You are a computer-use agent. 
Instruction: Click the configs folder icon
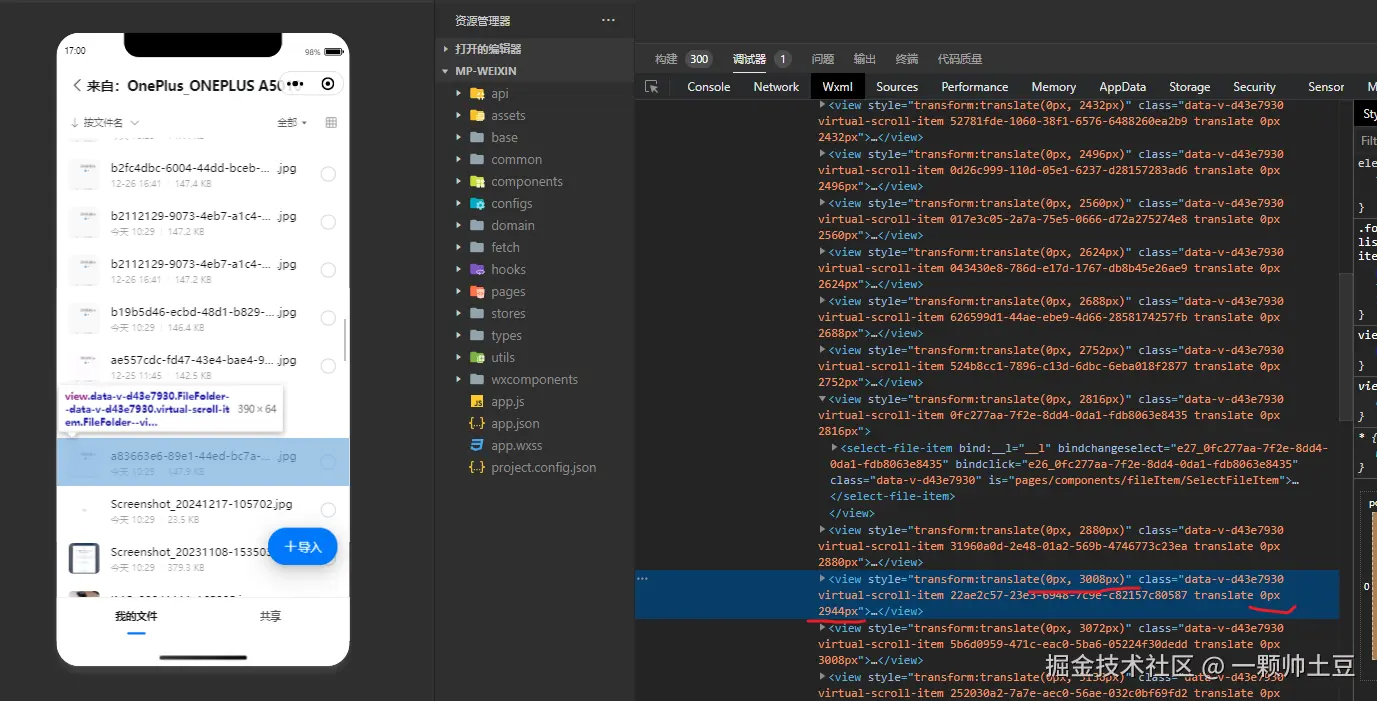tap(477, 204)
